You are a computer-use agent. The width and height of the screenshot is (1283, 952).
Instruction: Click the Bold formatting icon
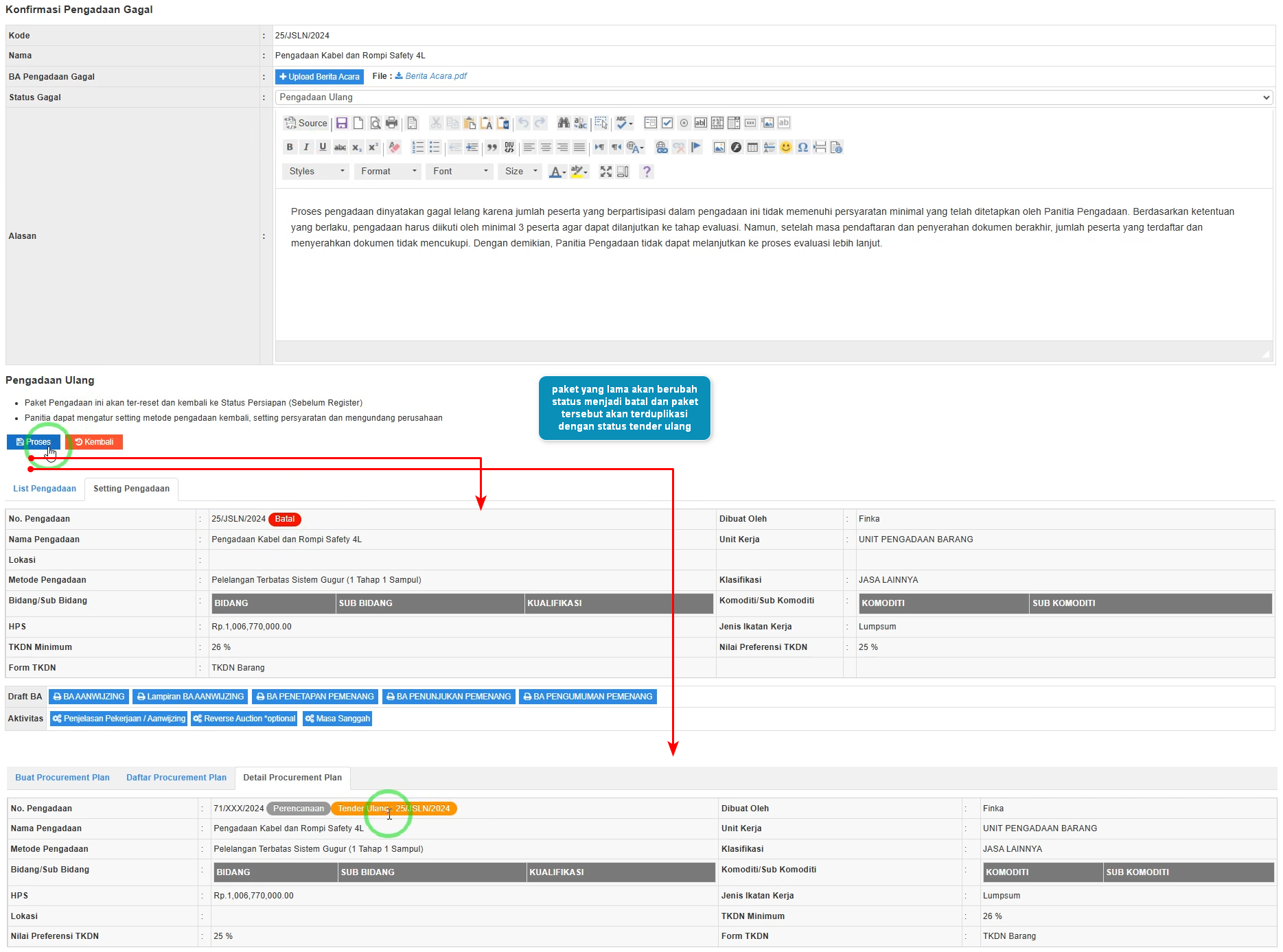pyautogui.click(x=290, y=147)
